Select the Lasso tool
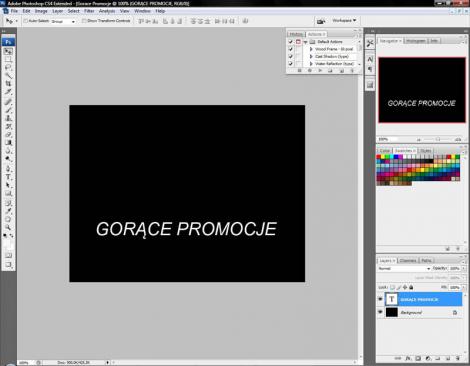 8,68
